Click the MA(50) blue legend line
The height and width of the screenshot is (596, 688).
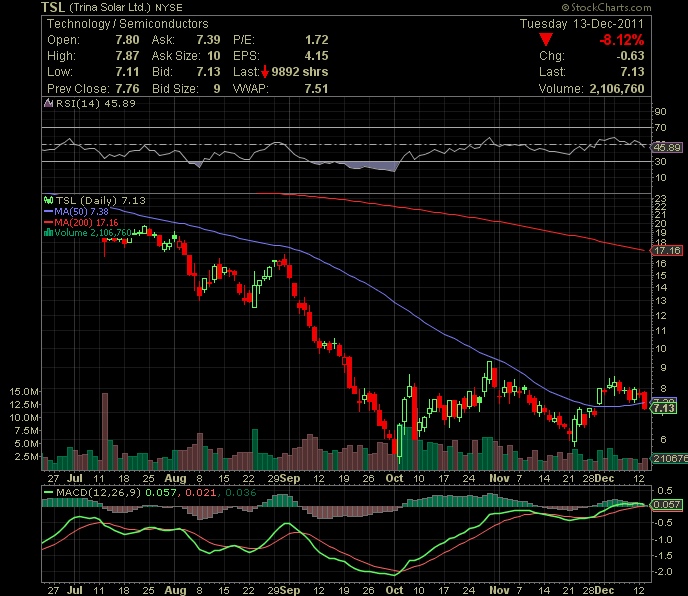[48, 212]
